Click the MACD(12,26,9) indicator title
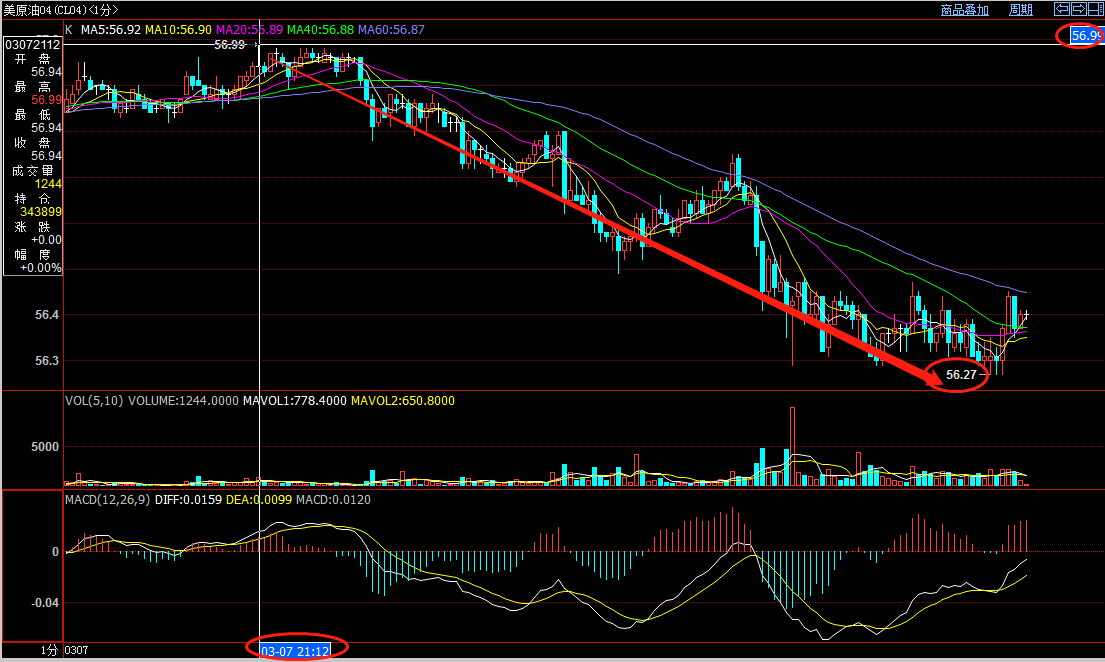 pyautogui.click(x=107, y=499)
